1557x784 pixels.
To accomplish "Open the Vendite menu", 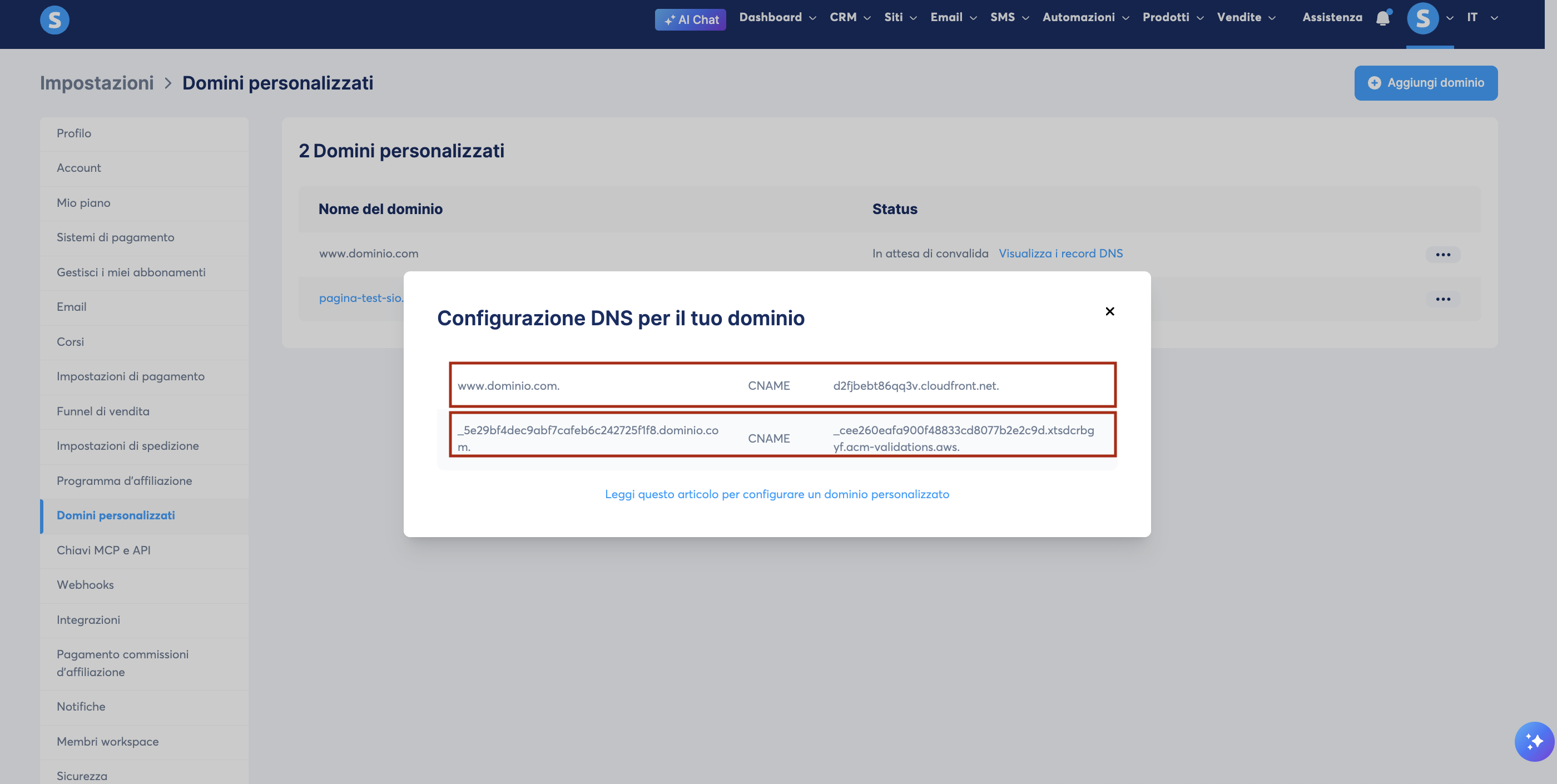I will coord(1246,18).
